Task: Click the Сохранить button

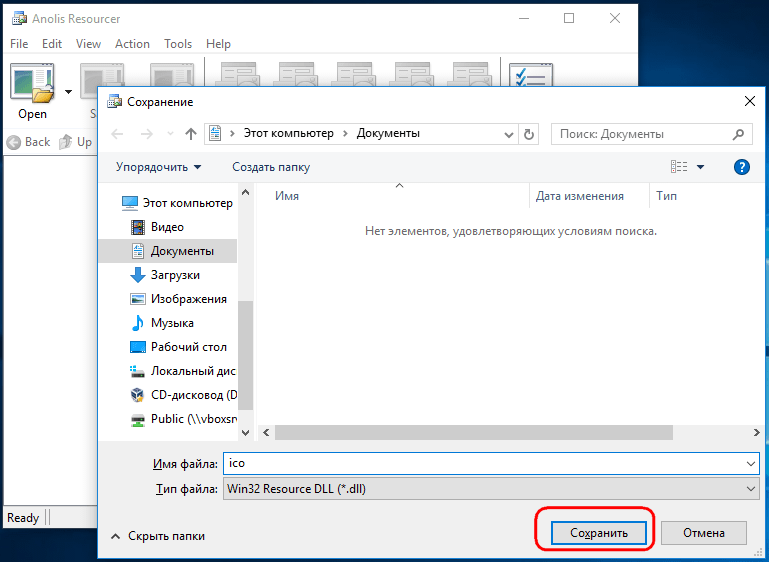Action: click(598, 533)
